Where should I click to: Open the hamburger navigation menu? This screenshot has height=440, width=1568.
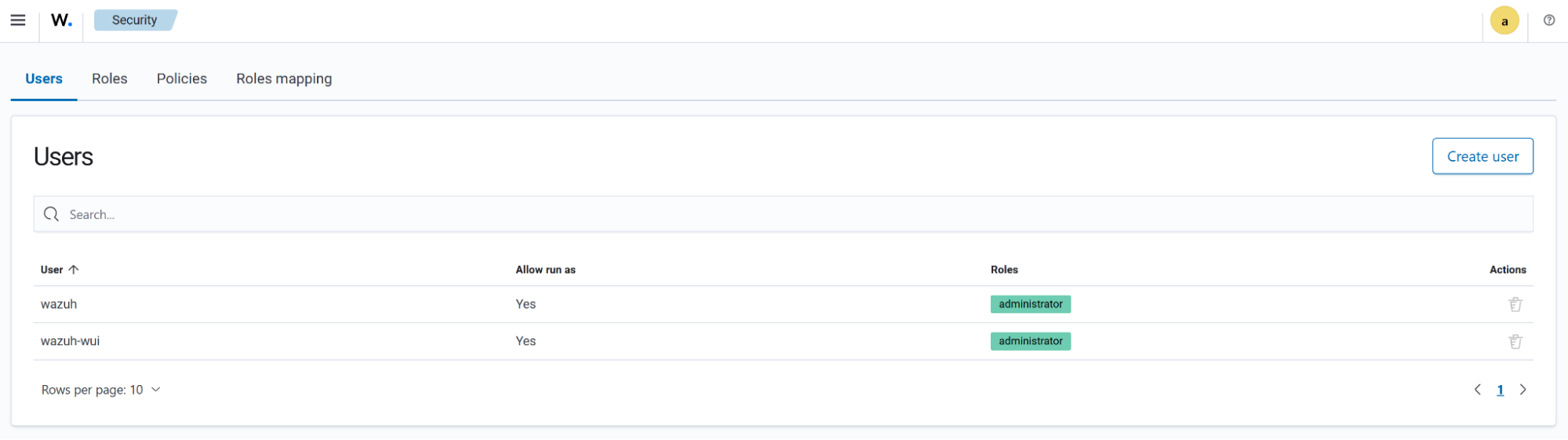[18, 20]
